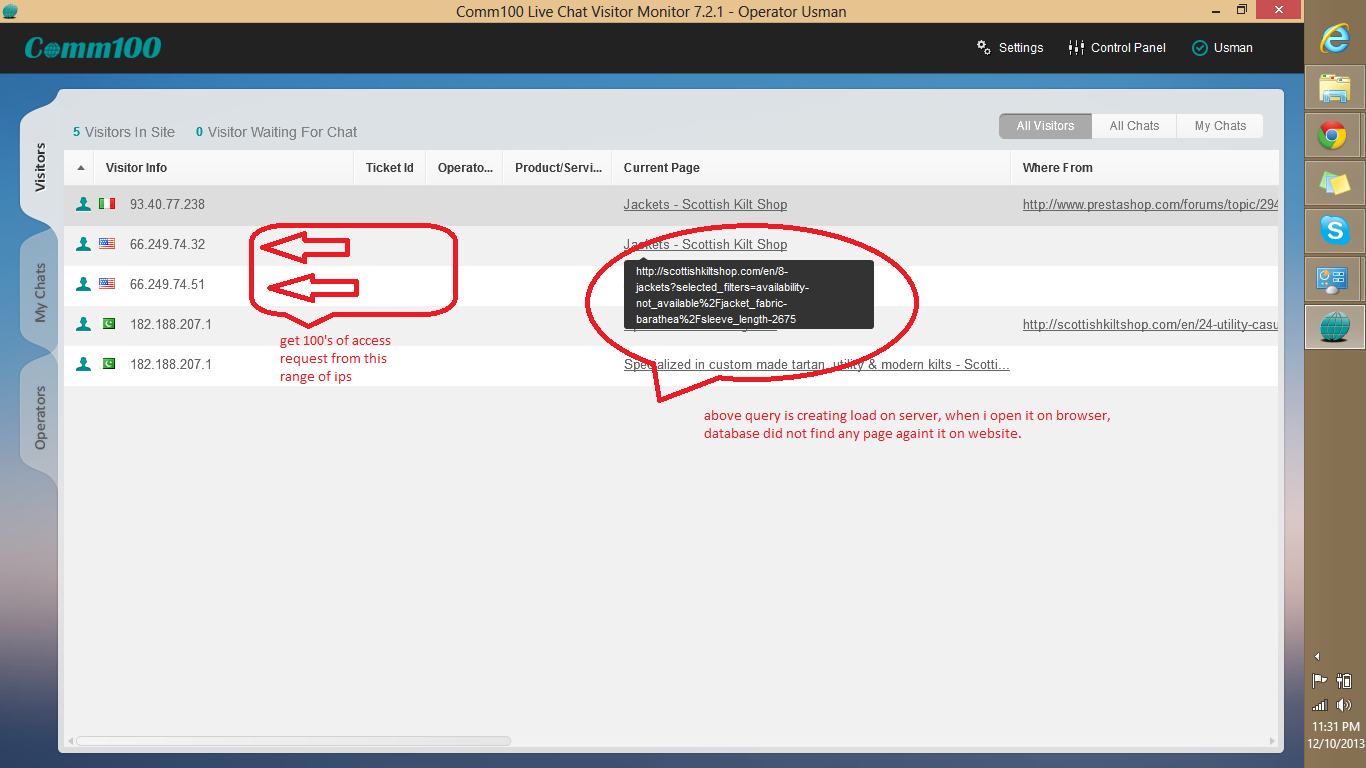Click the Pakistan flag in the 'Specialized in custom made' row
Screen dimensions: 1366x768
(107, 364)
